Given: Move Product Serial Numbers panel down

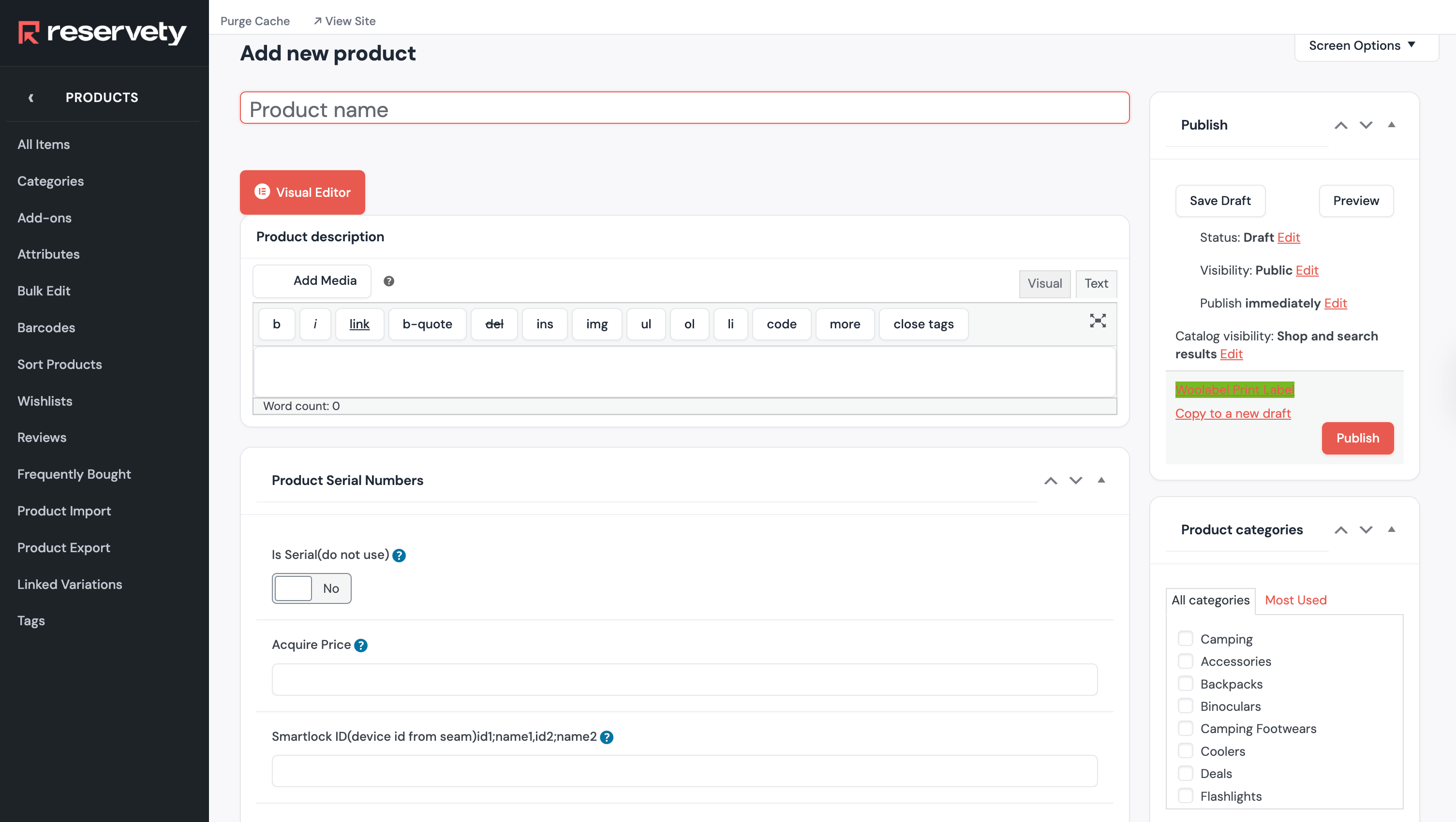Looking at the screenshot, I should tap(1076, 481).
